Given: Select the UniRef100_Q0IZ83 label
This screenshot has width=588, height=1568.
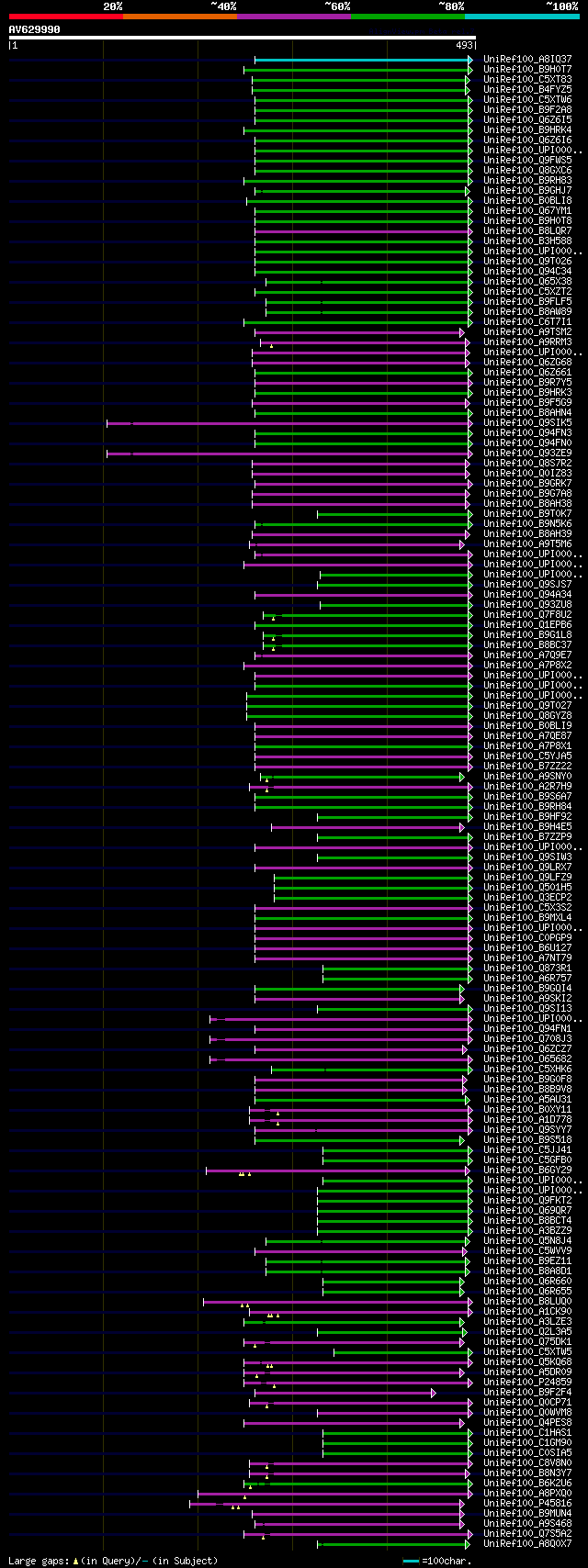Looking at the screenshot, I should click(x=527, y=474).
